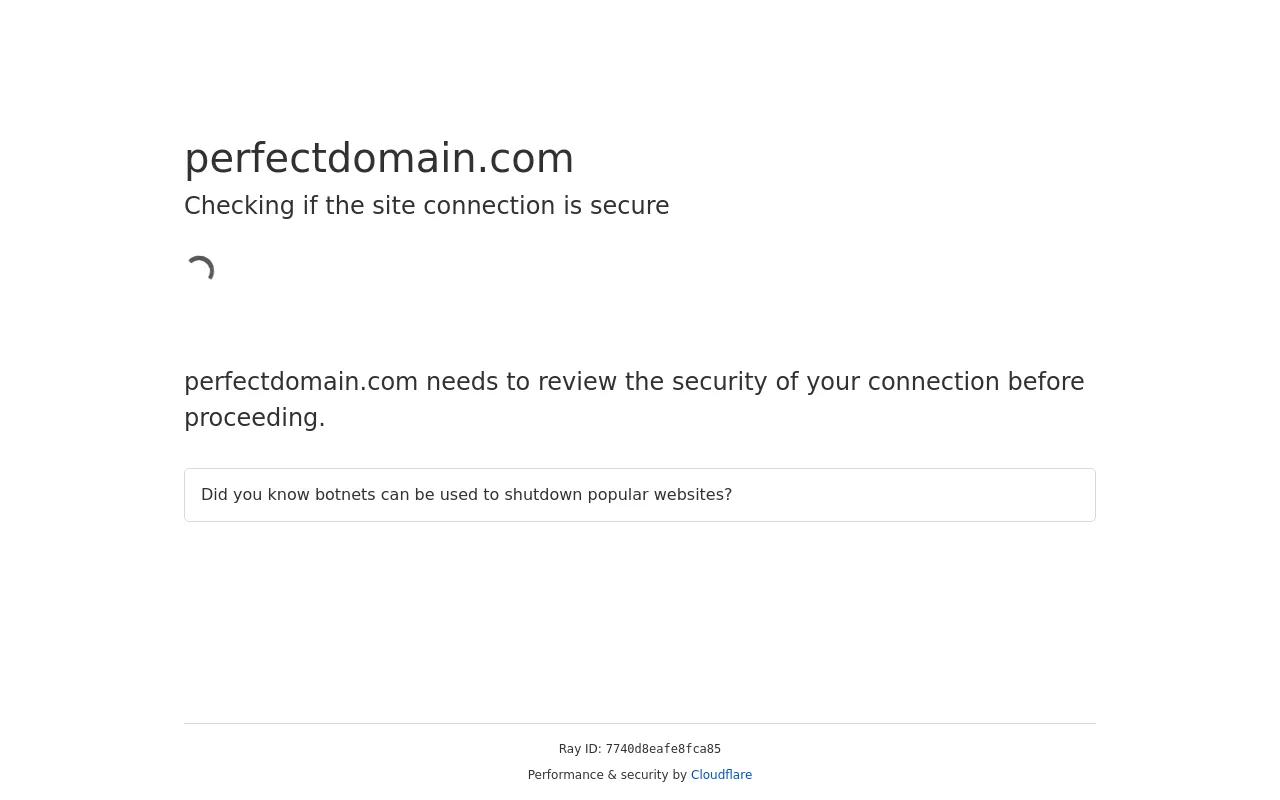Click the 'Ray ID:' label
Image resolution: width=1280 pixels, height=800 pixels.
click(580, 749)
